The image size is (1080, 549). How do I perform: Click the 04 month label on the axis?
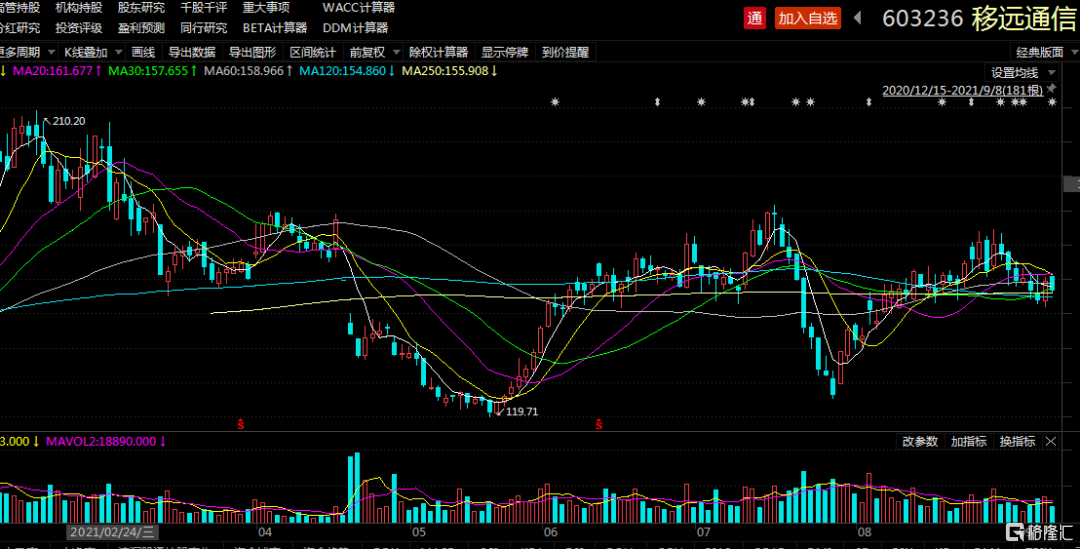[264, 532]
